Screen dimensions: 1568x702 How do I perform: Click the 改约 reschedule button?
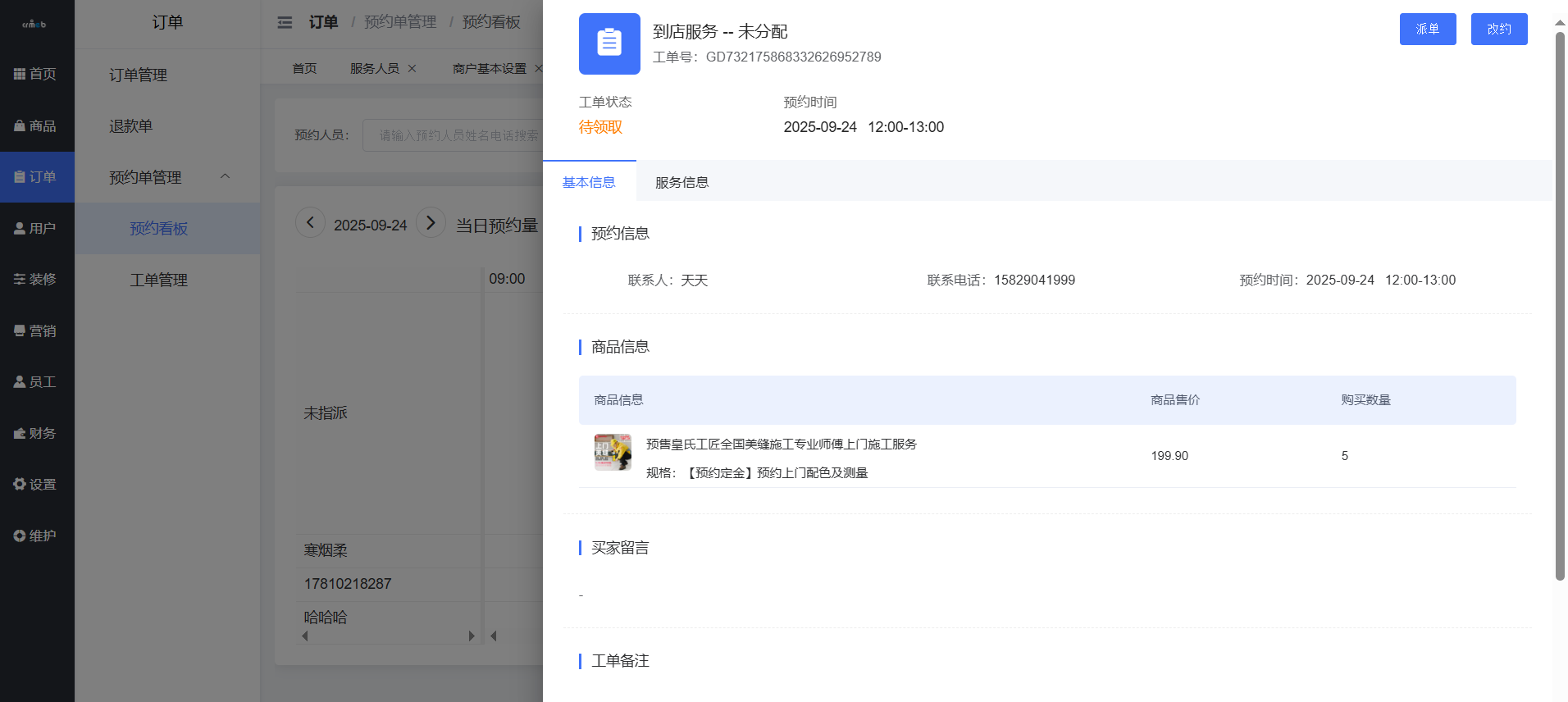point(1498,30)
